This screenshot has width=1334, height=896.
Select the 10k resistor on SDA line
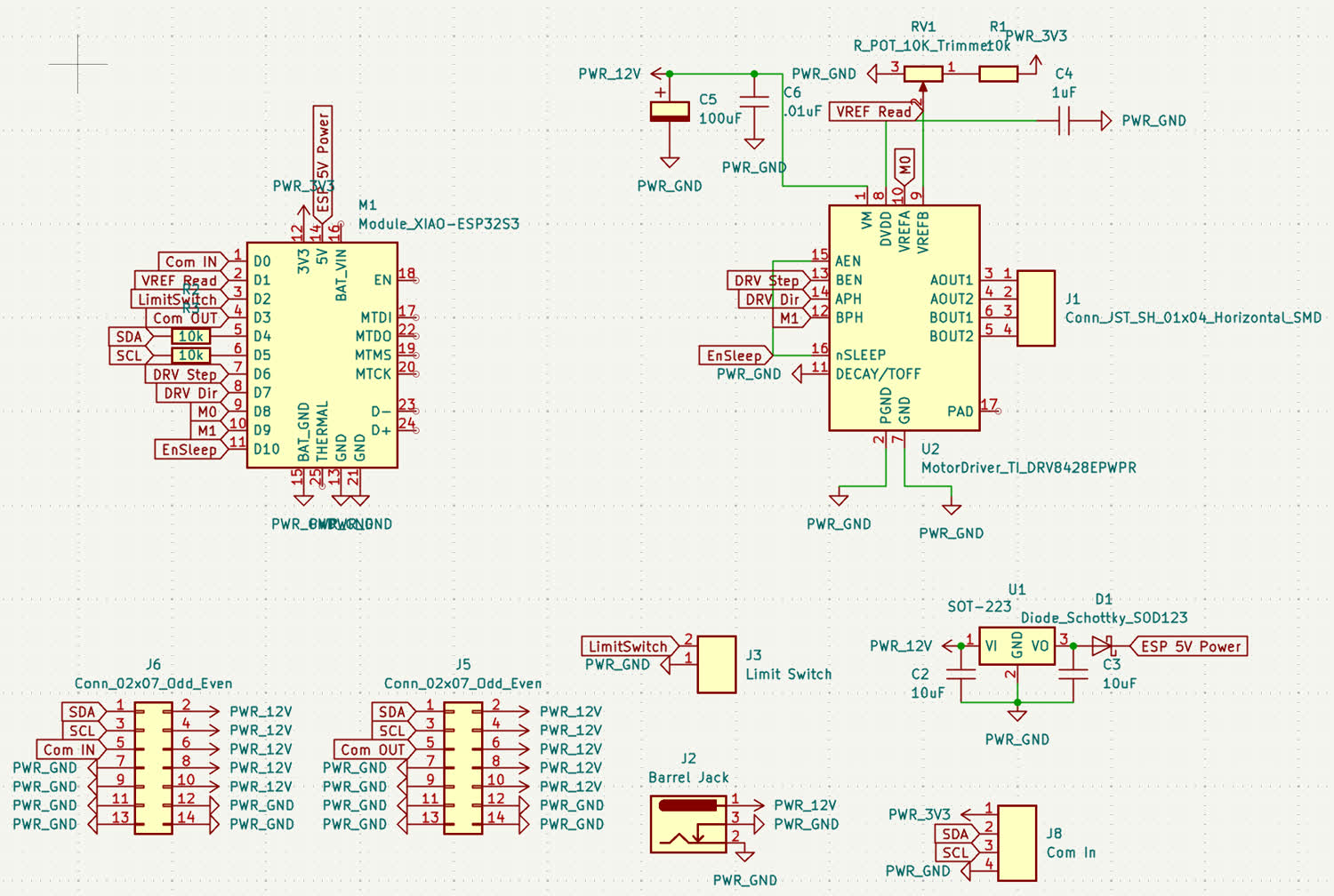tap(191, 337)
